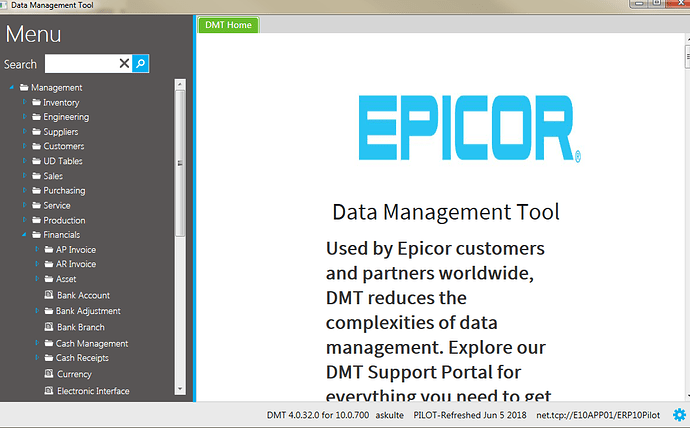Click the UD Tables folder icon
690x428 pixels.
37,161
